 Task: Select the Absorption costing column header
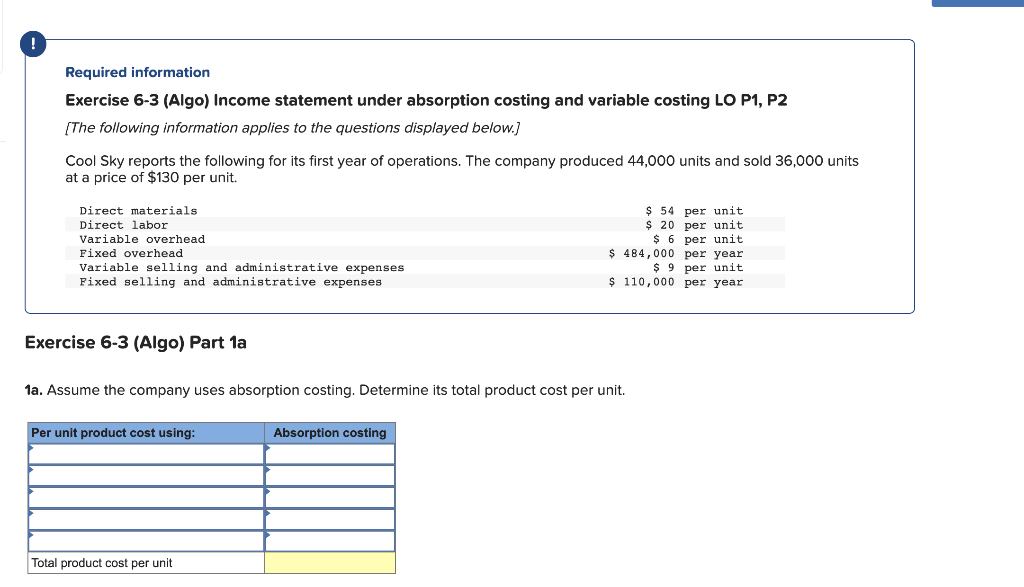[330, 432]
